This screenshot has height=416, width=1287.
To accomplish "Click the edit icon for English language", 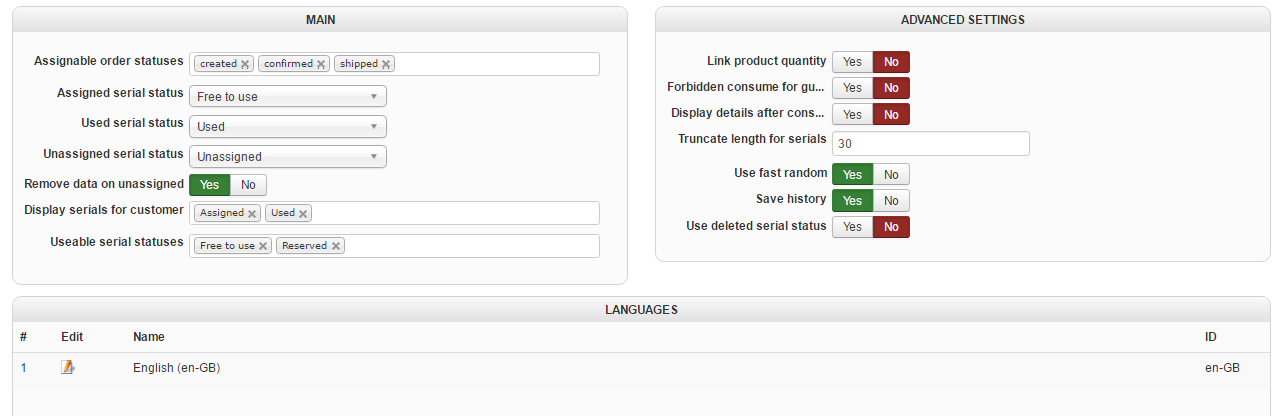I will pyautogui.click(x=68, y=368).
